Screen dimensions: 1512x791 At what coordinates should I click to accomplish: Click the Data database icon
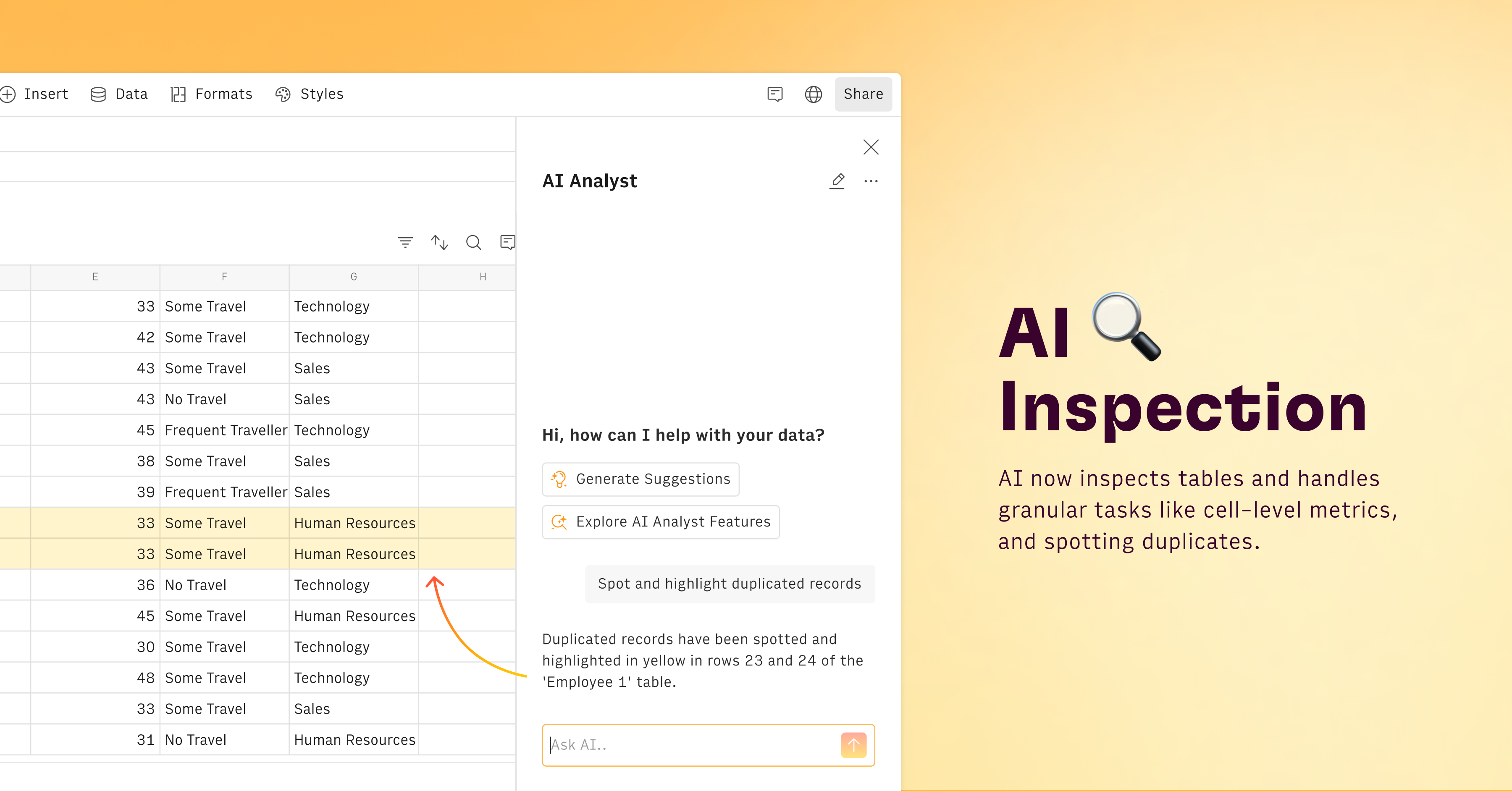(x=98, y=94)
